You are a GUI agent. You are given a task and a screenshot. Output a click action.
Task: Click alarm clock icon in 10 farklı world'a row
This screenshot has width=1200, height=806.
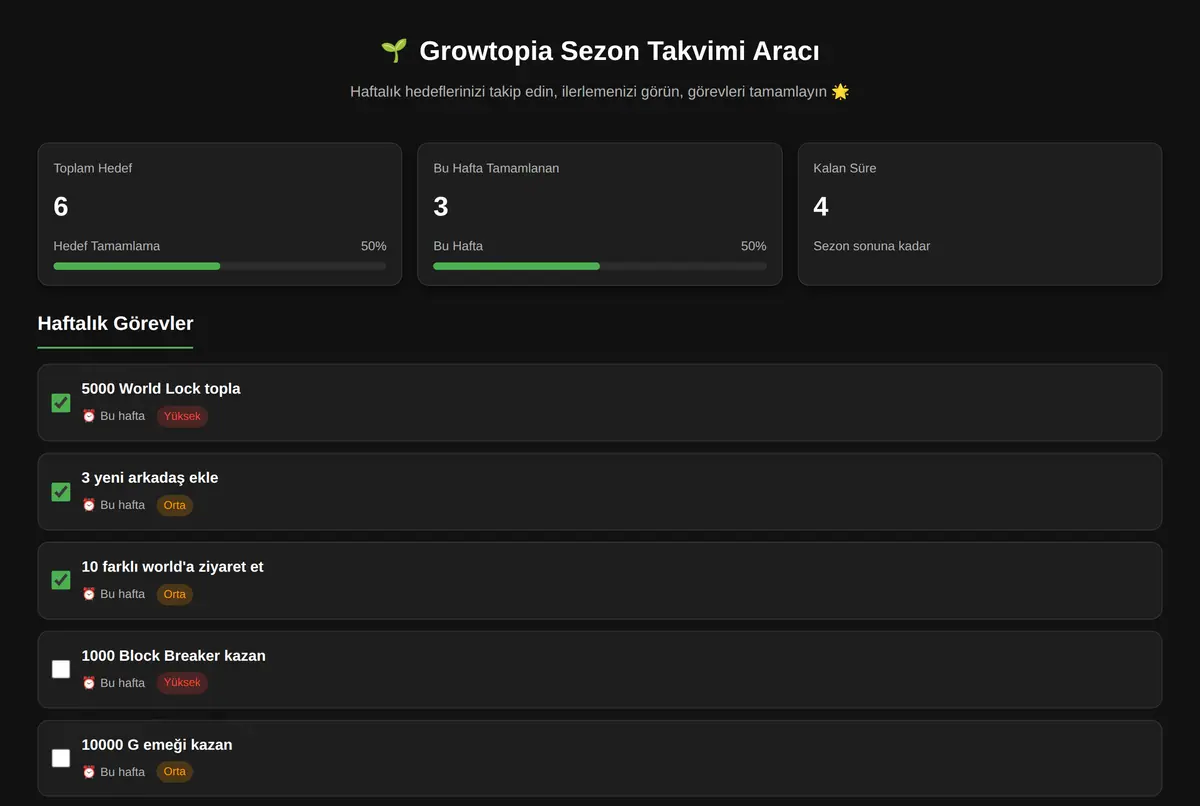89,594
